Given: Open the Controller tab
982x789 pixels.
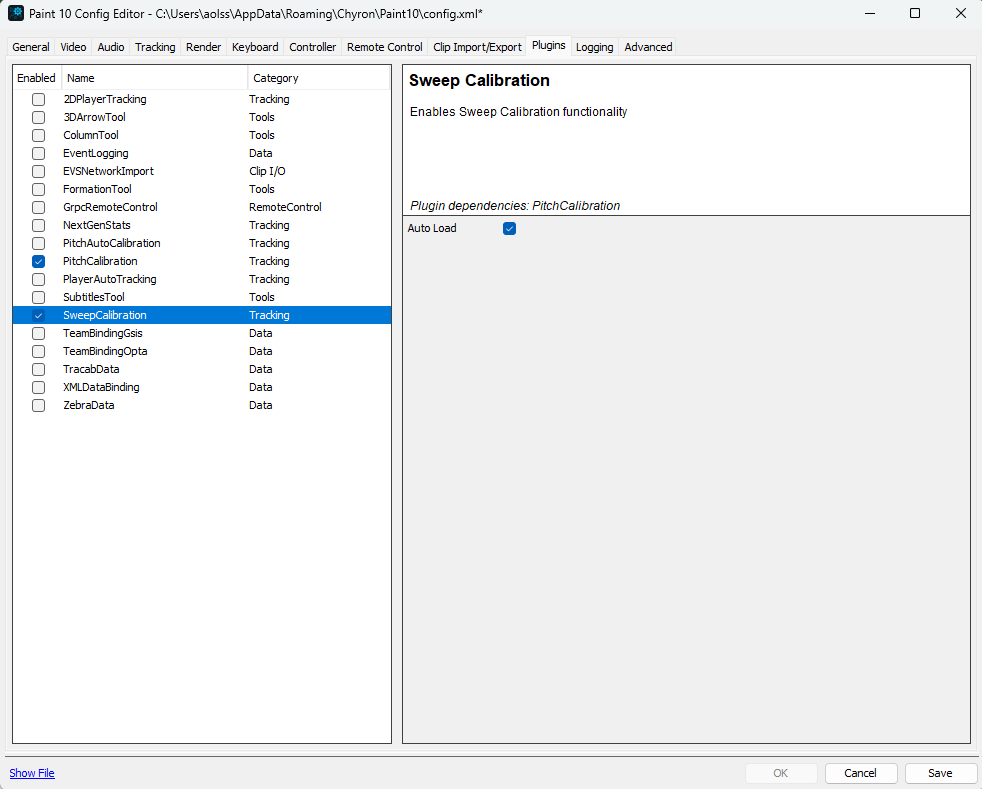Looking at the screenshot, I should [x=313, y=47].
